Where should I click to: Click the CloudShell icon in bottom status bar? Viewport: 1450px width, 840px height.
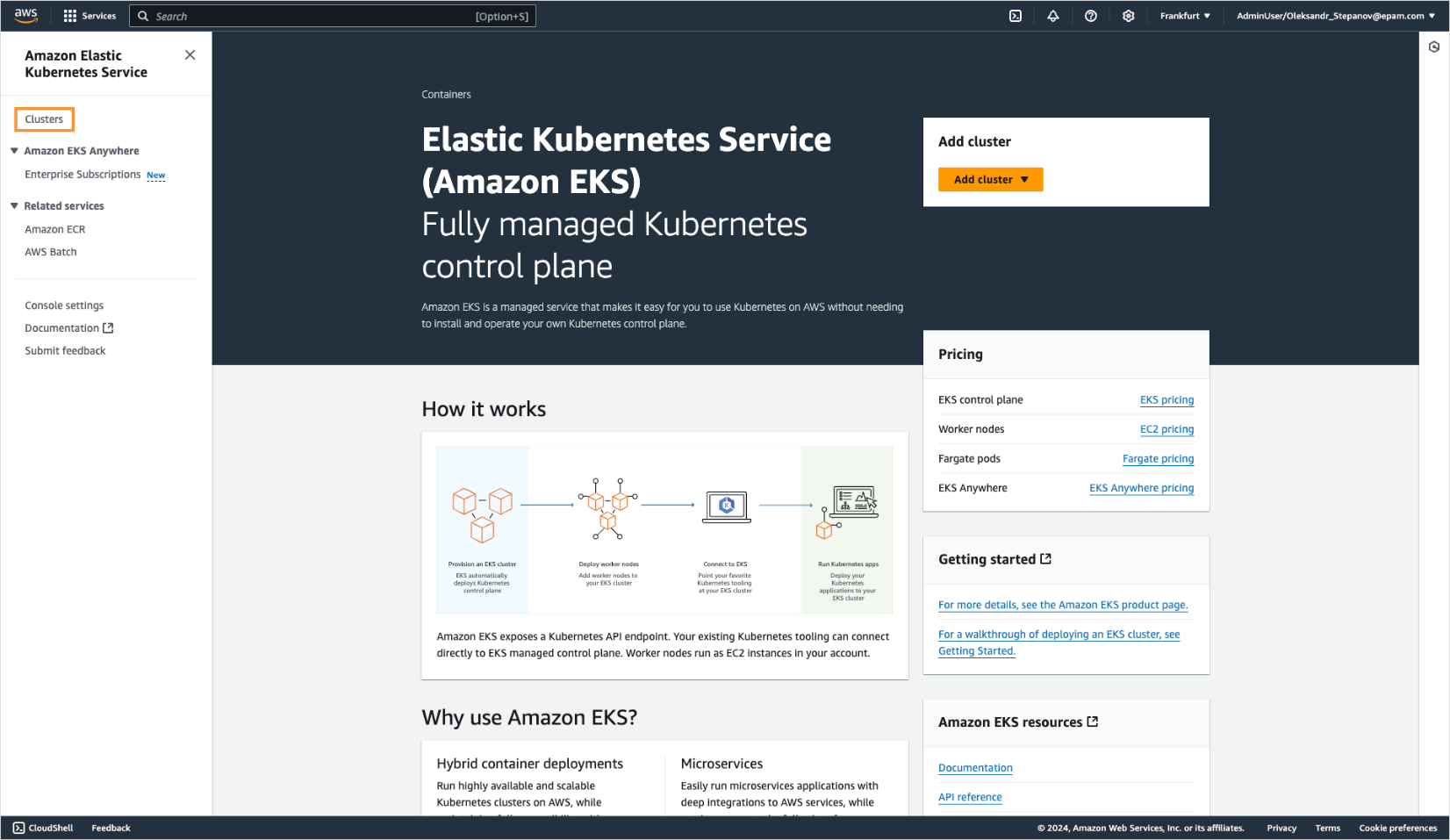(x=20, y=828)
